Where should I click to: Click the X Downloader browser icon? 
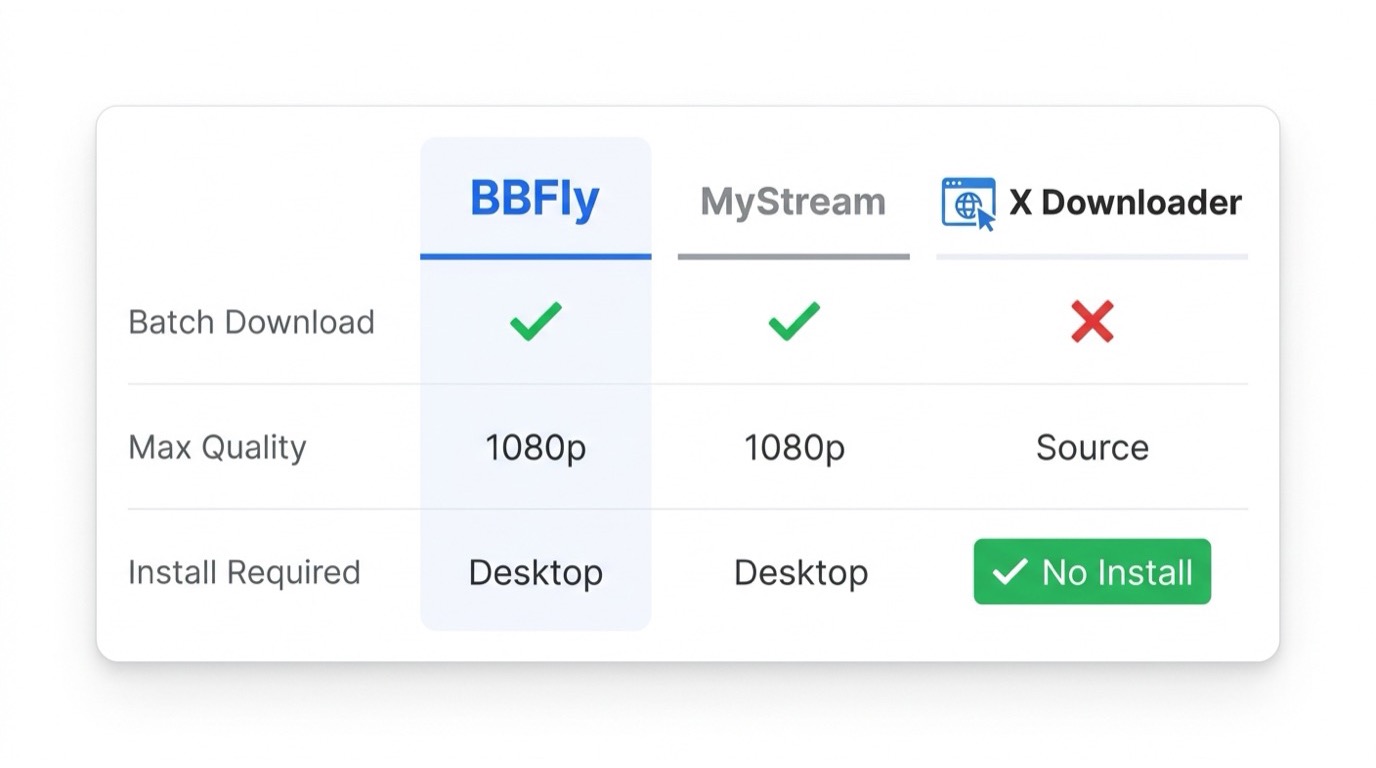[969, 203]
